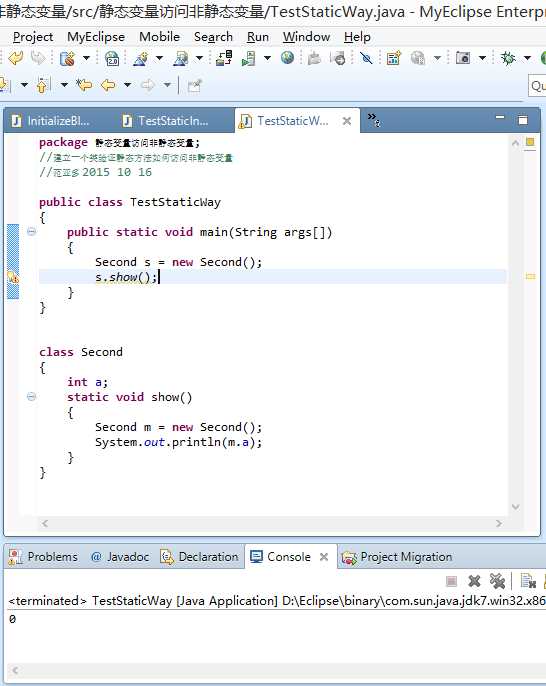Screen dimensions: 546x686
Task: Open the Project menu
Action: 33,37
